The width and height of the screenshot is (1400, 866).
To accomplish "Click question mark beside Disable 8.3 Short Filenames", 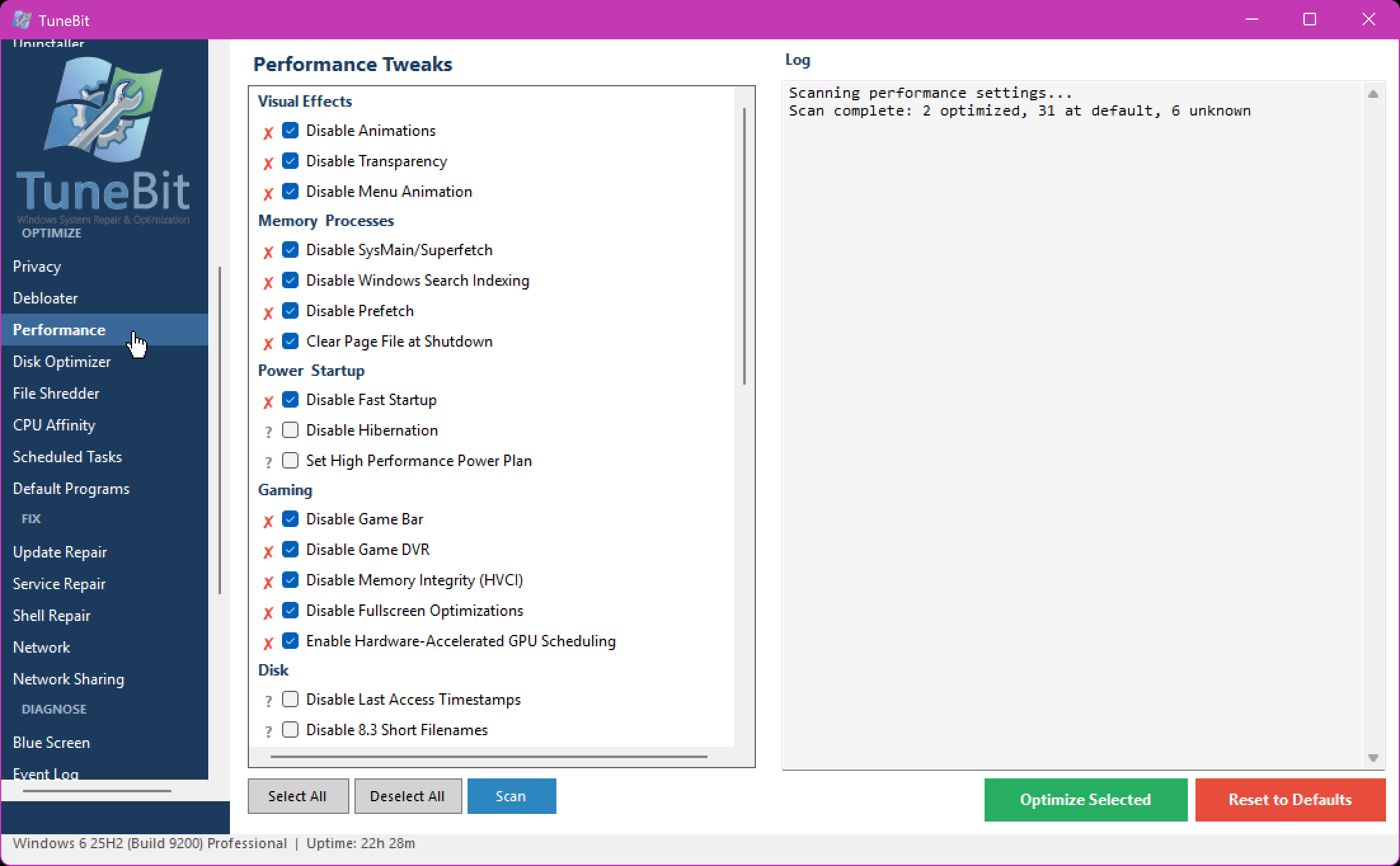I will (x=268, y=732).
